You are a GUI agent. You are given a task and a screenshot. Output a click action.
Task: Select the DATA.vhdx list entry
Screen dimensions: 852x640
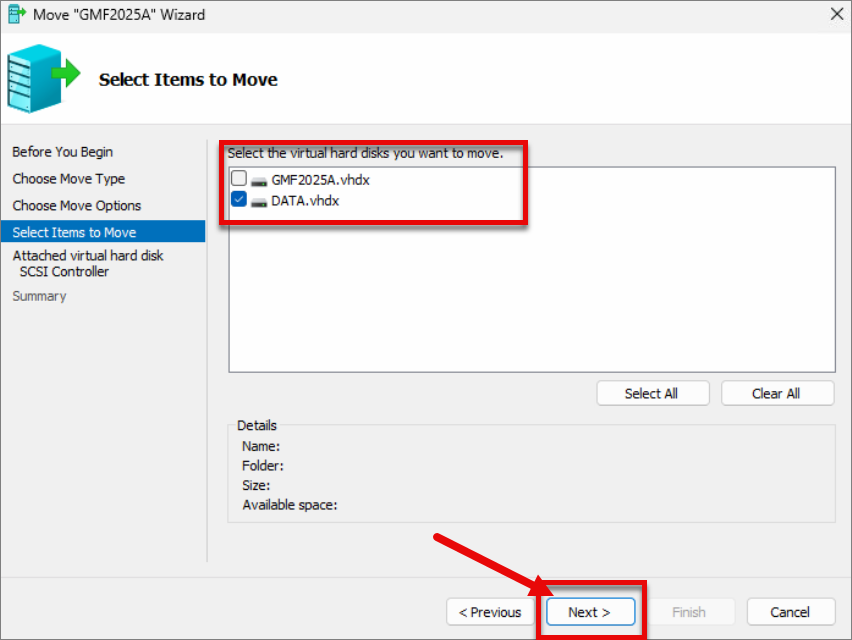(x=305, y=201)
